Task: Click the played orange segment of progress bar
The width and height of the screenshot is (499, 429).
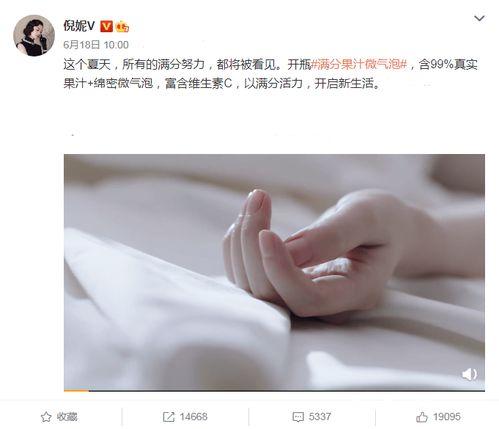Action: (x=76, y=390)
